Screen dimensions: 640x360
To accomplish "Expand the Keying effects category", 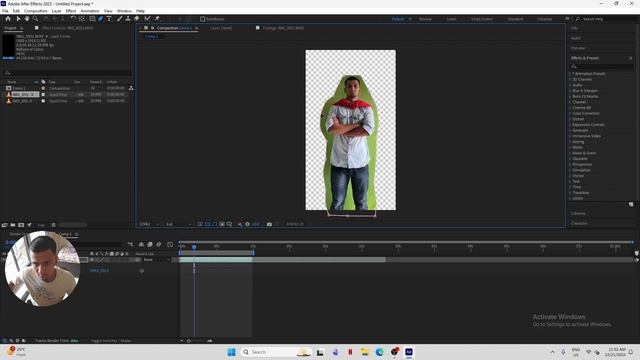I will [x=570, y=142].
